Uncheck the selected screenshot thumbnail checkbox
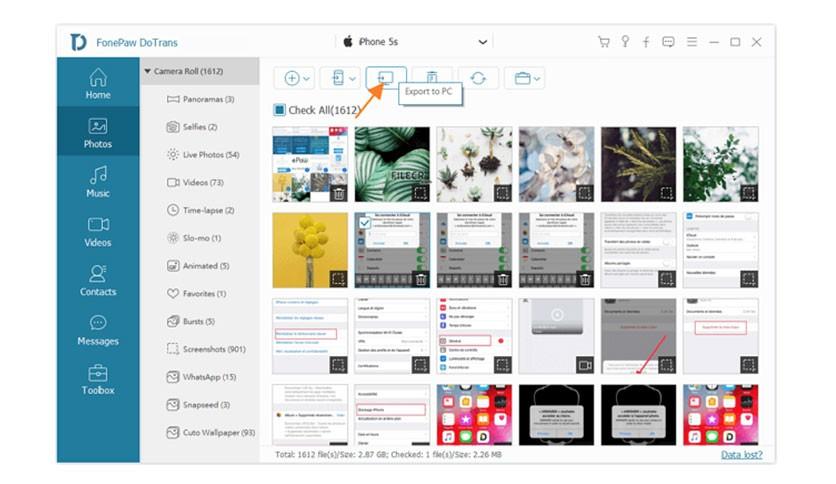The height and width of the screenshot is (484, 836). point(364,222)
